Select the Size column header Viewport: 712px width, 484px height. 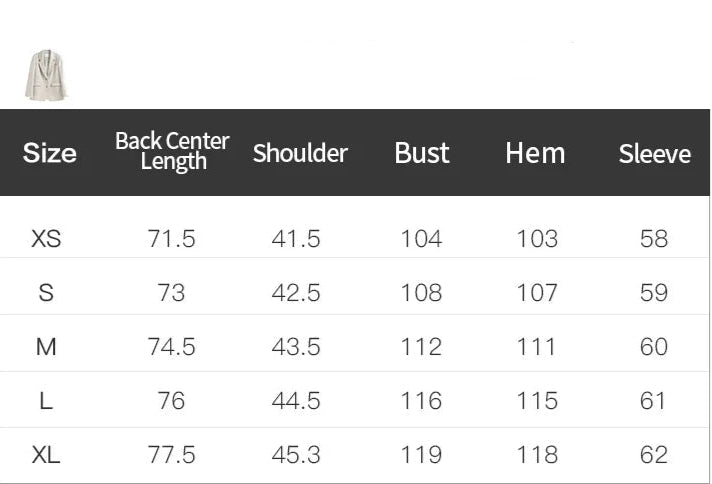[49, 153]
